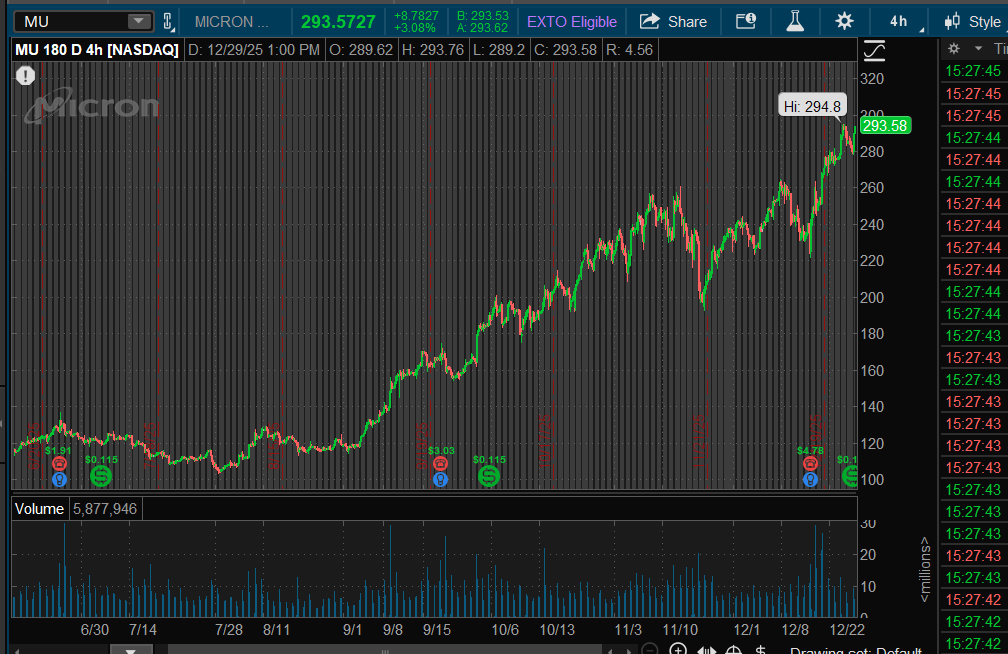Click the blue lightbulb icon below $1.91 earnings
Screen dimensions: 1008x654
(59, 479)
